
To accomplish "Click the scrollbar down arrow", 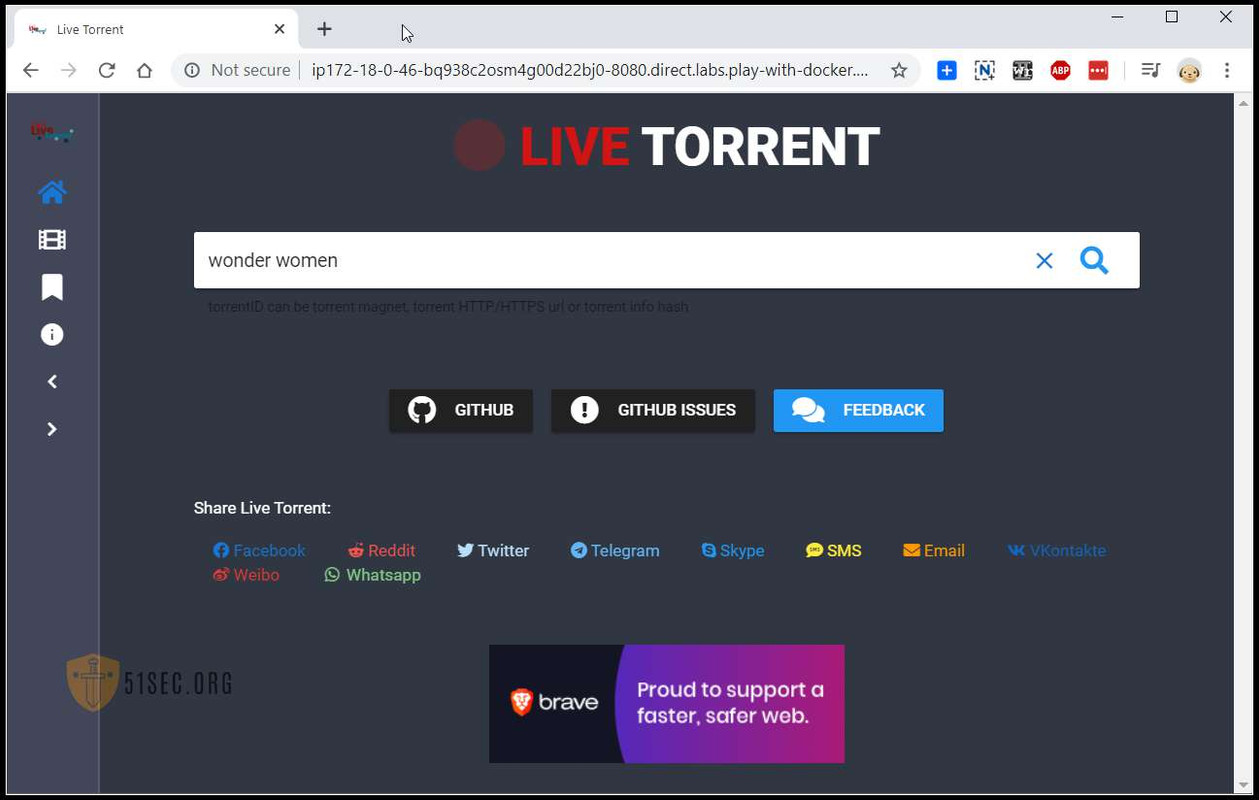I will coord(1244,786).
